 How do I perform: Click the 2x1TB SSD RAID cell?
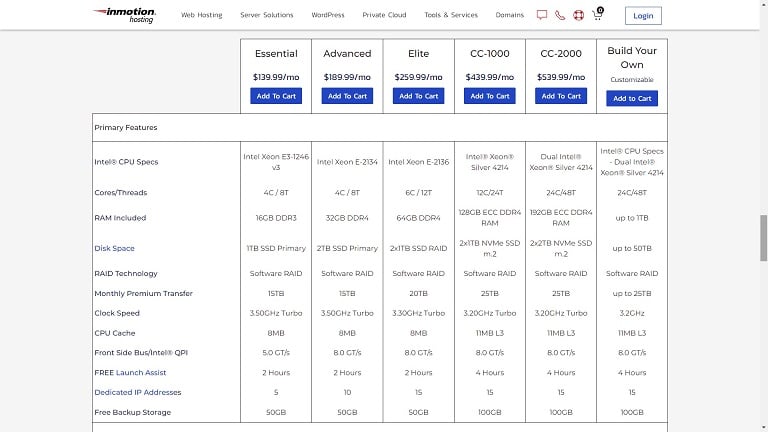[418, 248]
